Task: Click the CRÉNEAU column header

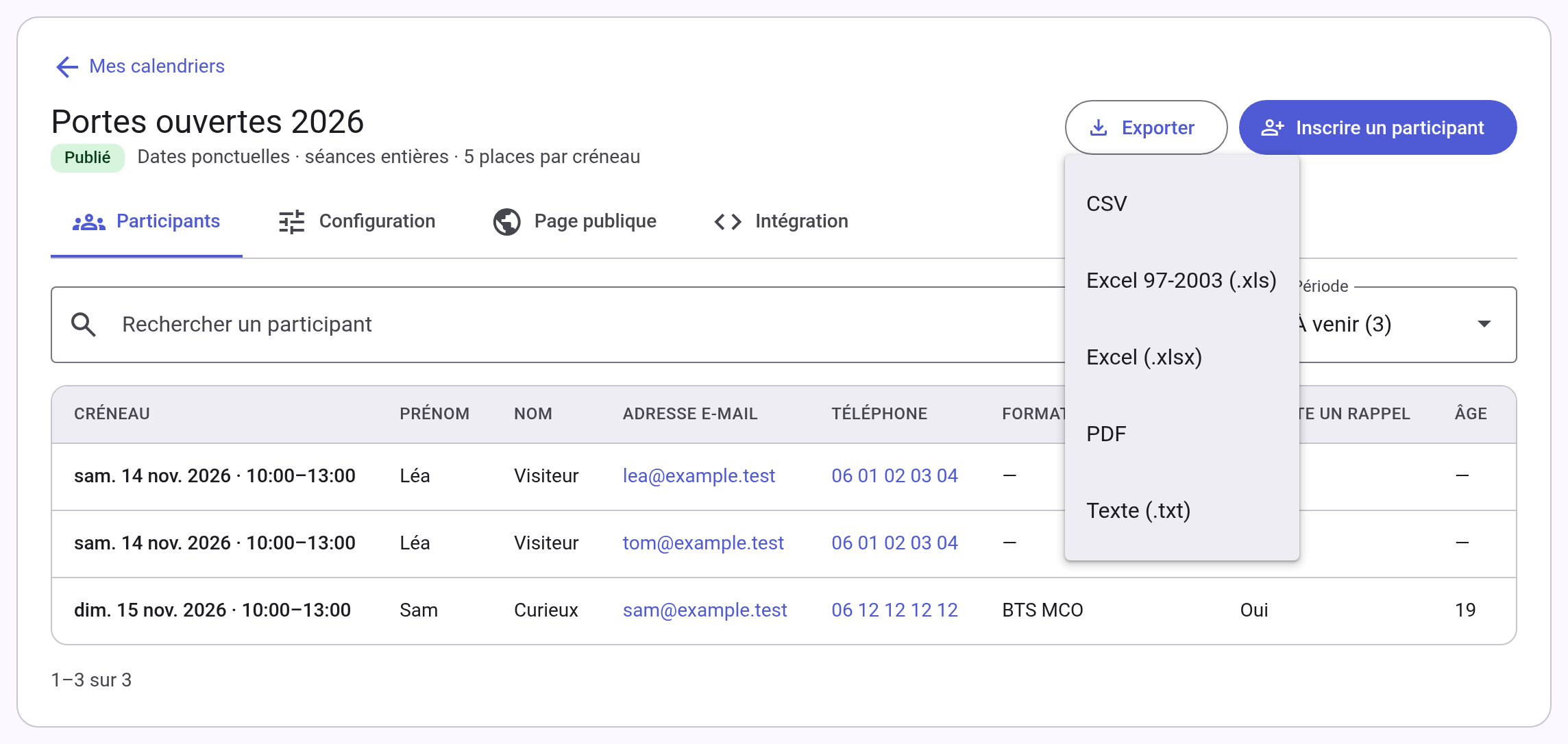Action: point(112,414)
